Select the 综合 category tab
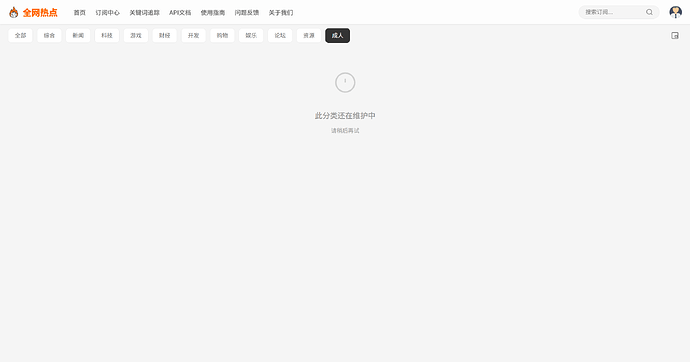Screen dimensions: 690x362 (x=49, y=36)
